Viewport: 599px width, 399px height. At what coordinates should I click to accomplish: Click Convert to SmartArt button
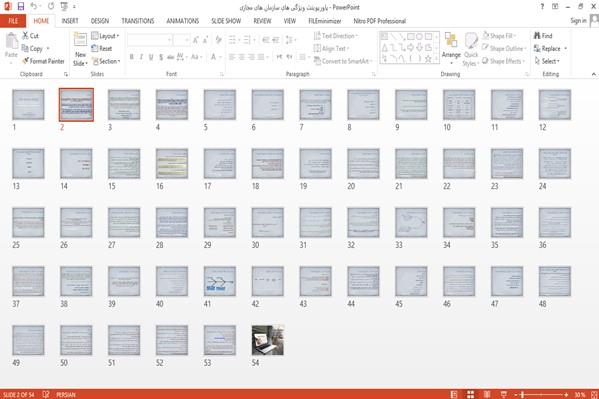coord(342,61)
